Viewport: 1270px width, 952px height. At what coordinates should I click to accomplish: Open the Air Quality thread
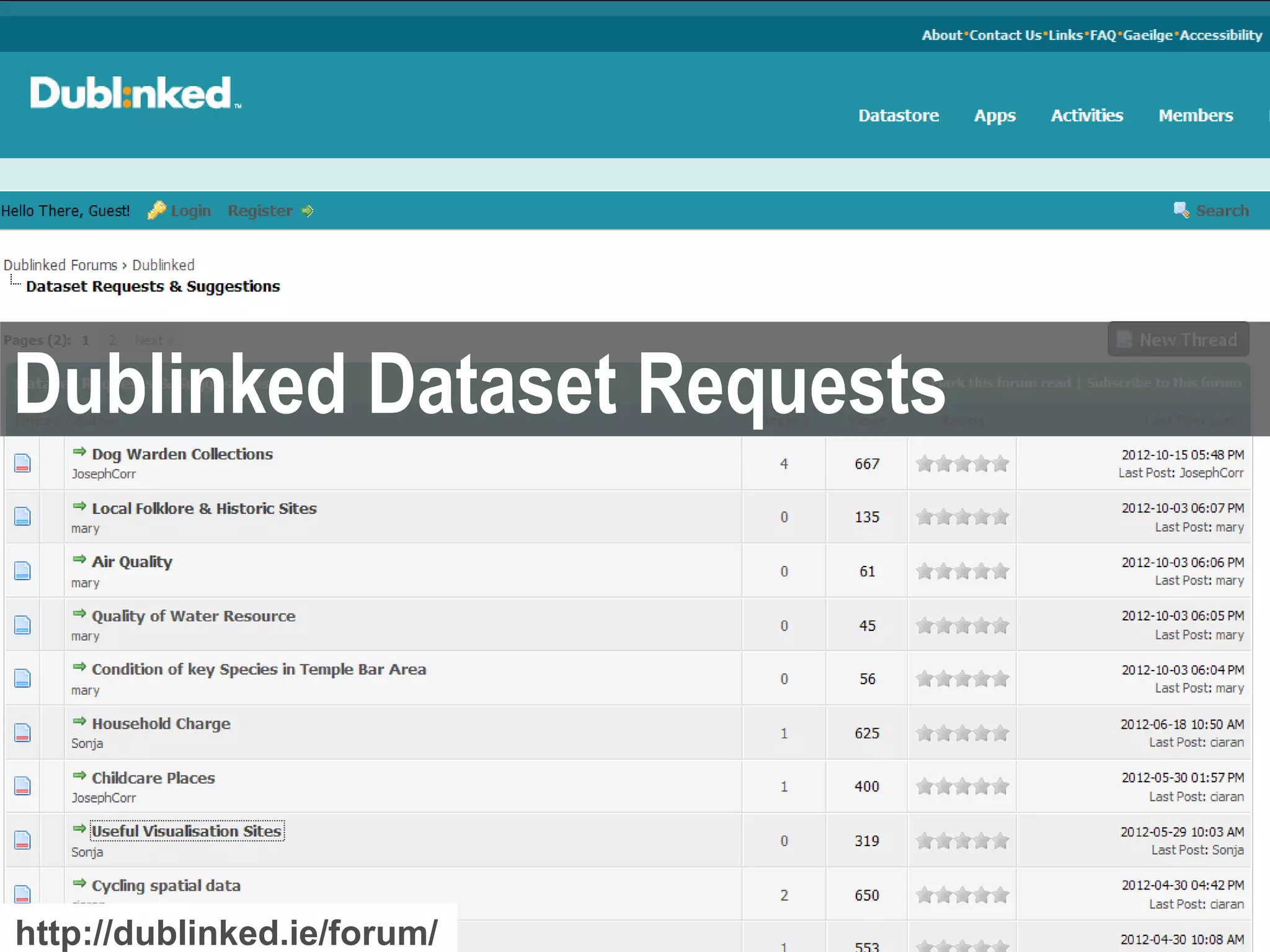click(x=132, y=562)
